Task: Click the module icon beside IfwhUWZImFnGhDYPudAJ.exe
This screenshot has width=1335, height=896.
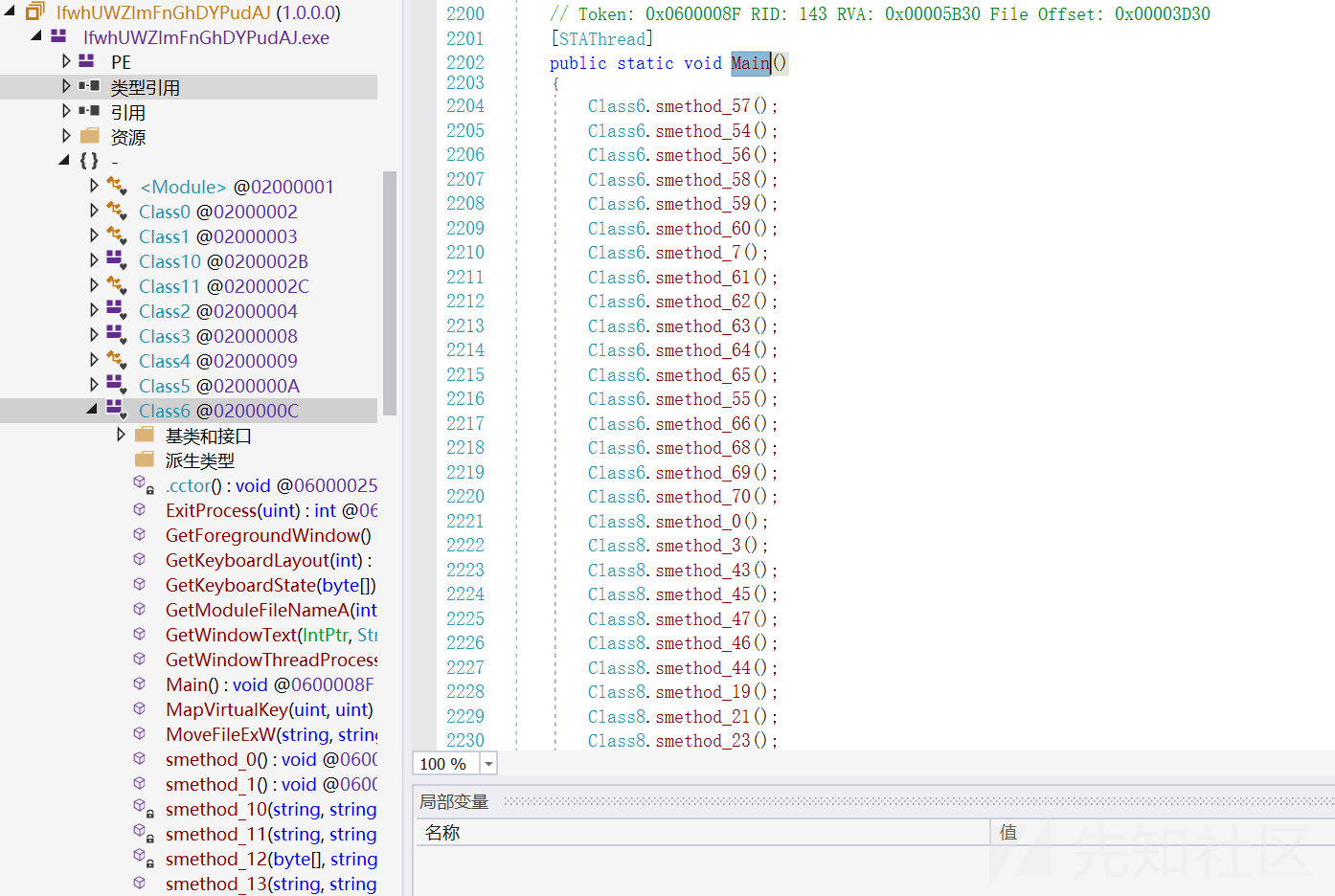Action: tap(58, 36)
